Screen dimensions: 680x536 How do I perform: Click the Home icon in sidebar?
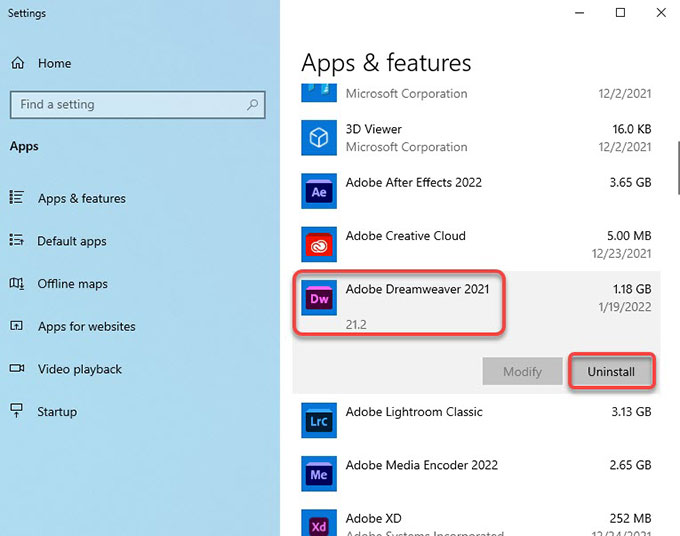click(18, 63)
